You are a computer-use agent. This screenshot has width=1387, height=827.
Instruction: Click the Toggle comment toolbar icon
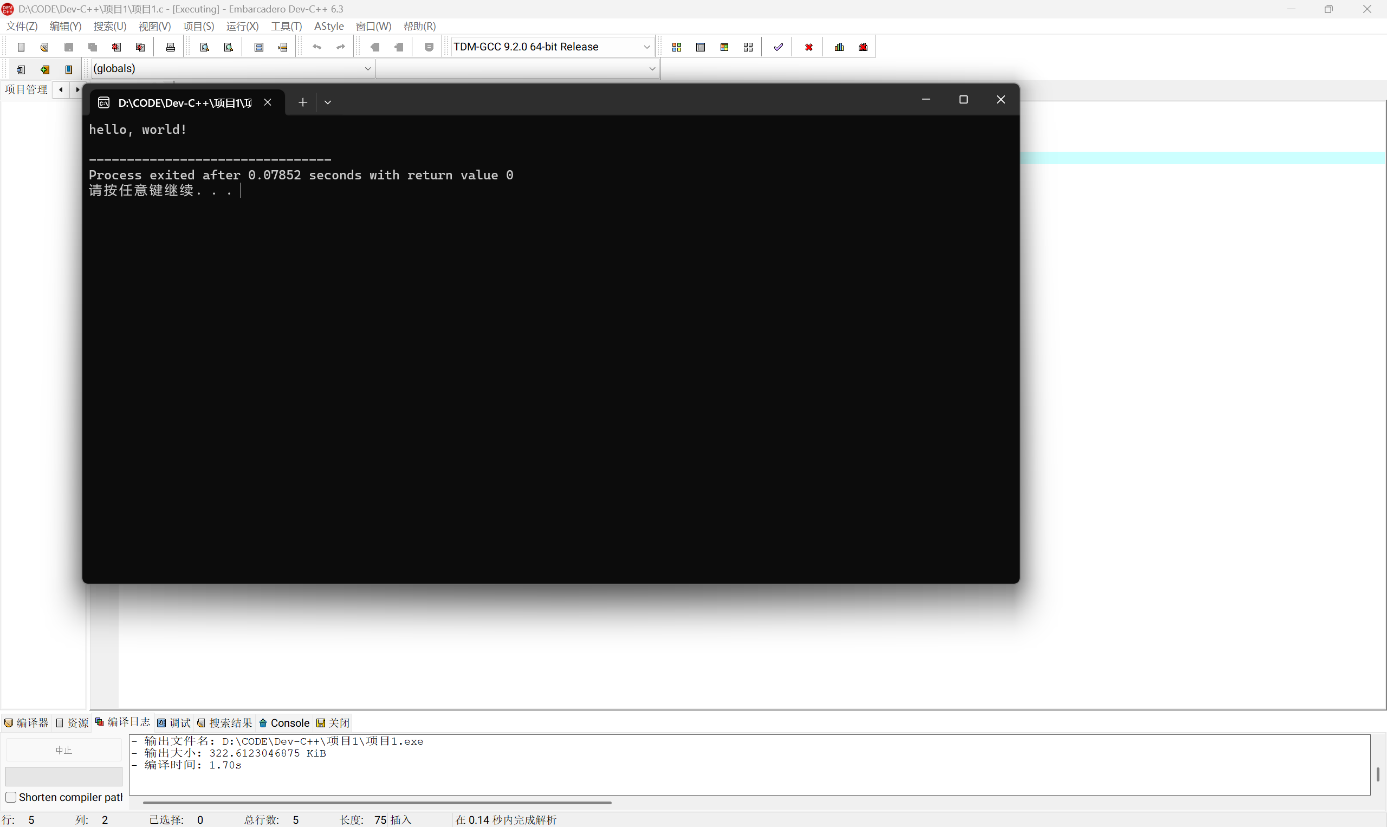tap(429, 47)
